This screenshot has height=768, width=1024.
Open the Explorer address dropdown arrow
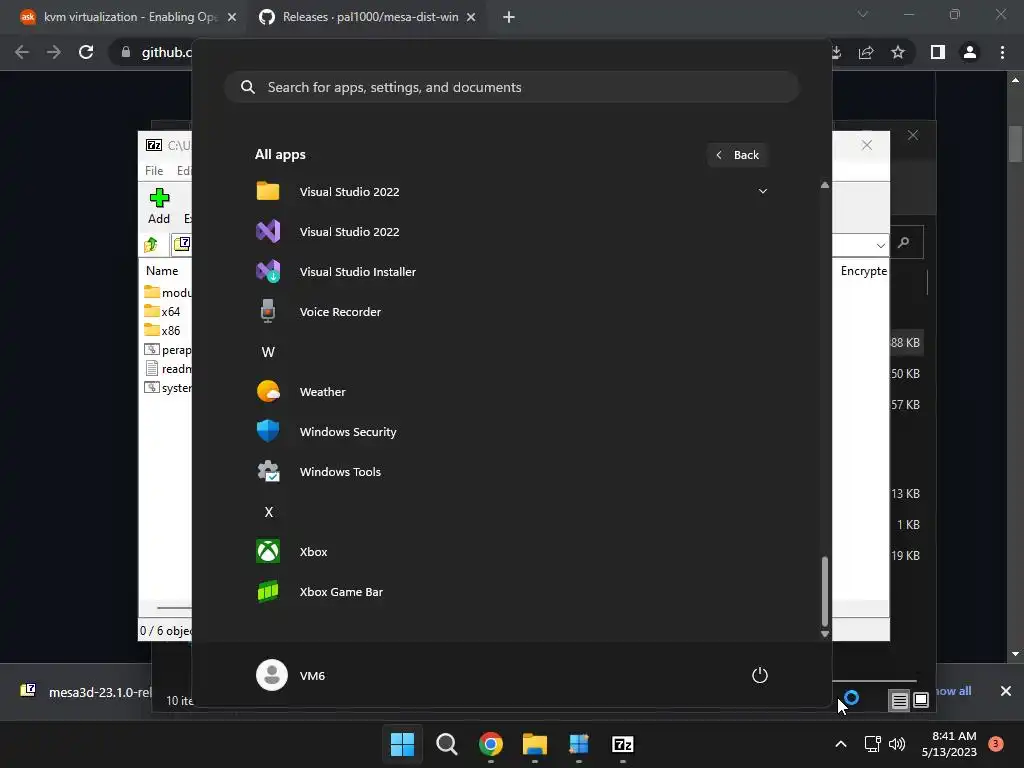(880, 246)
